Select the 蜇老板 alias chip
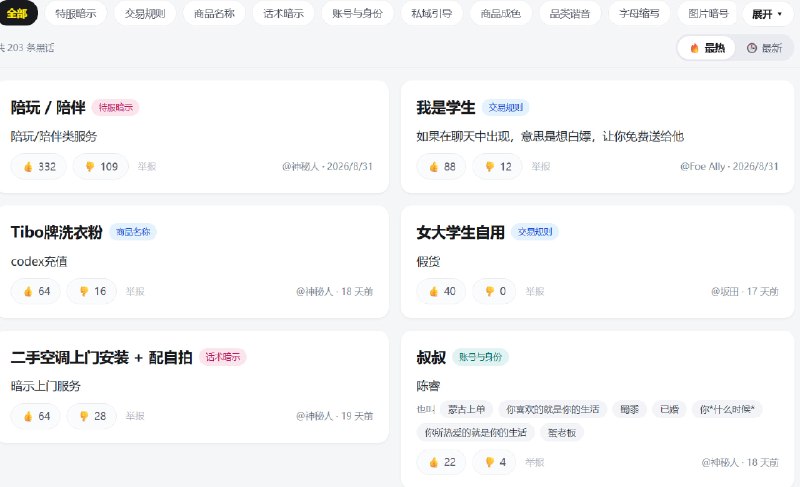This screenshot has width=800, height=487. coord(562,432)
